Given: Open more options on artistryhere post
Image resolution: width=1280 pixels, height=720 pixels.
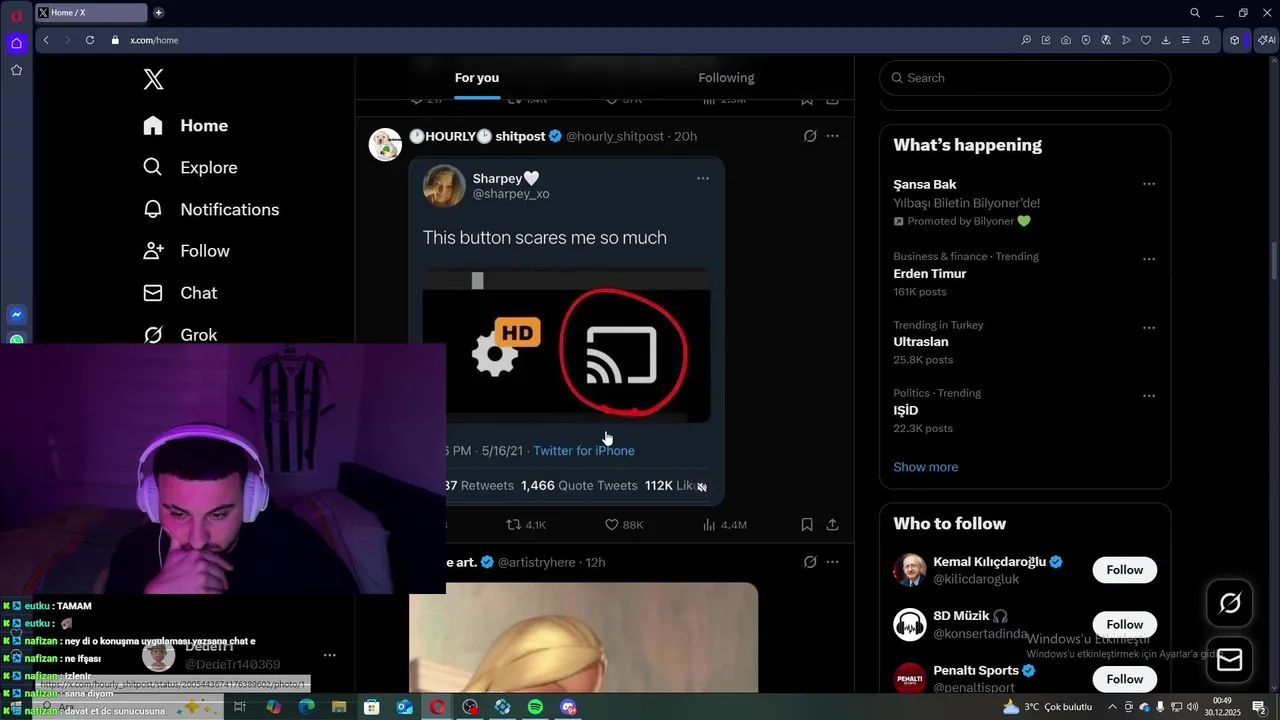Looking at the screenshot, I should coord(832,562).
